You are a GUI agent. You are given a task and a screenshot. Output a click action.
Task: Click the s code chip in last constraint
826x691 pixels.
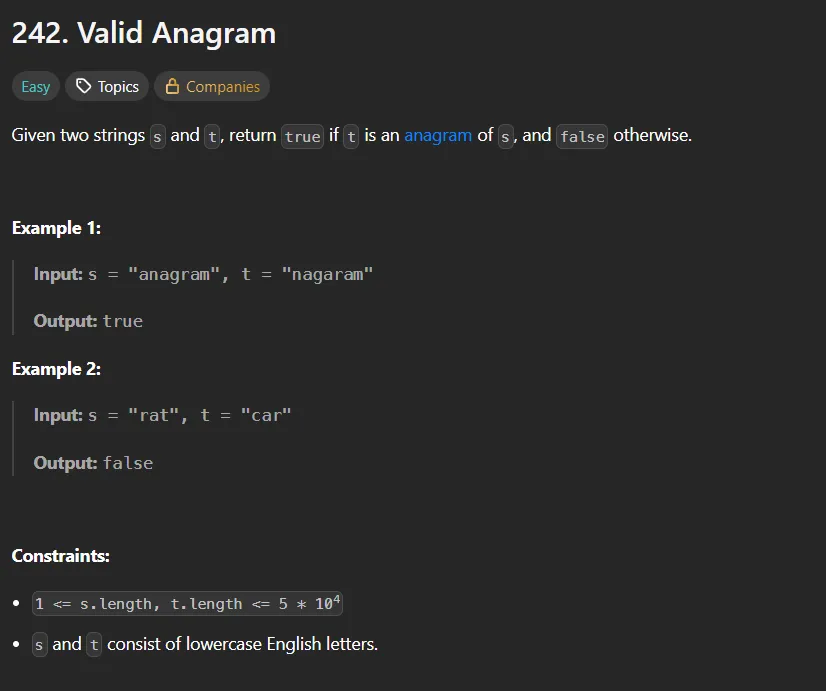click(40, 645)
